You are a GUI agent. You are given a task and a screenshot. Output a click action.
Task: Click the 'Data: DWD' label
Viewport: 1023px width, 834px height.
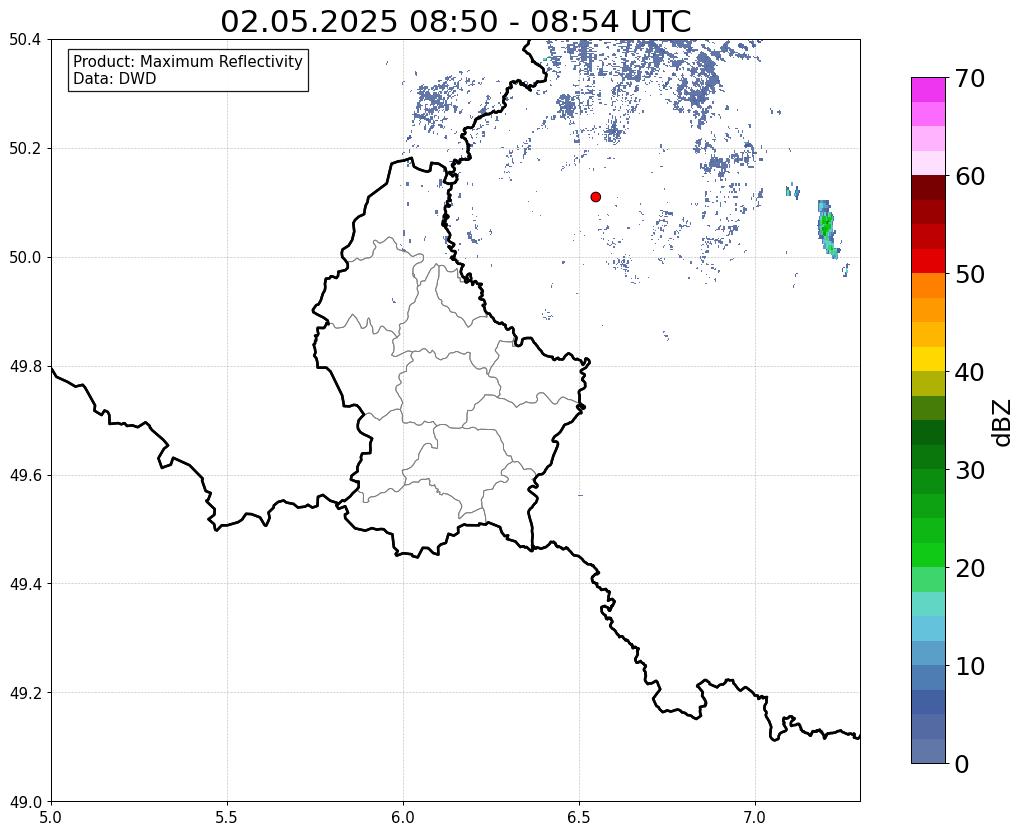pos(115,79)
